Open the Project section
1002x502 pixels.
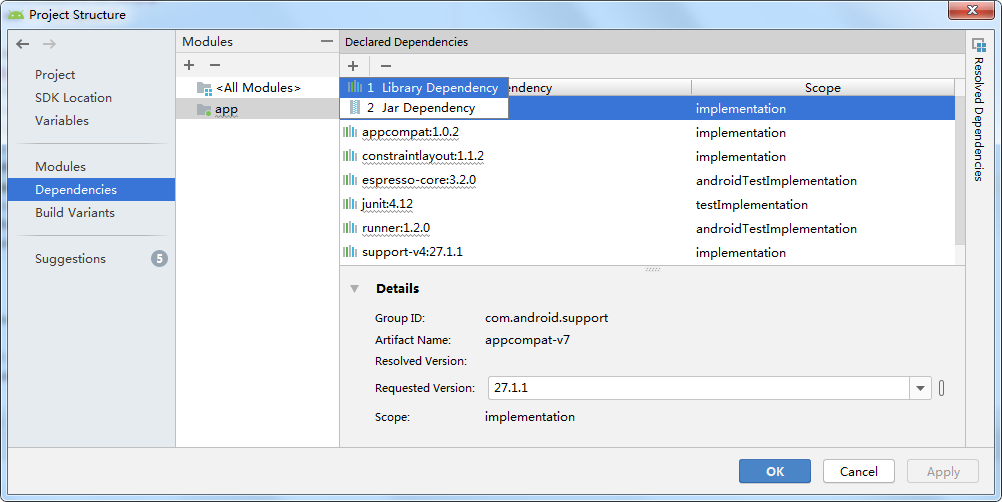click(x=55, y=75)
